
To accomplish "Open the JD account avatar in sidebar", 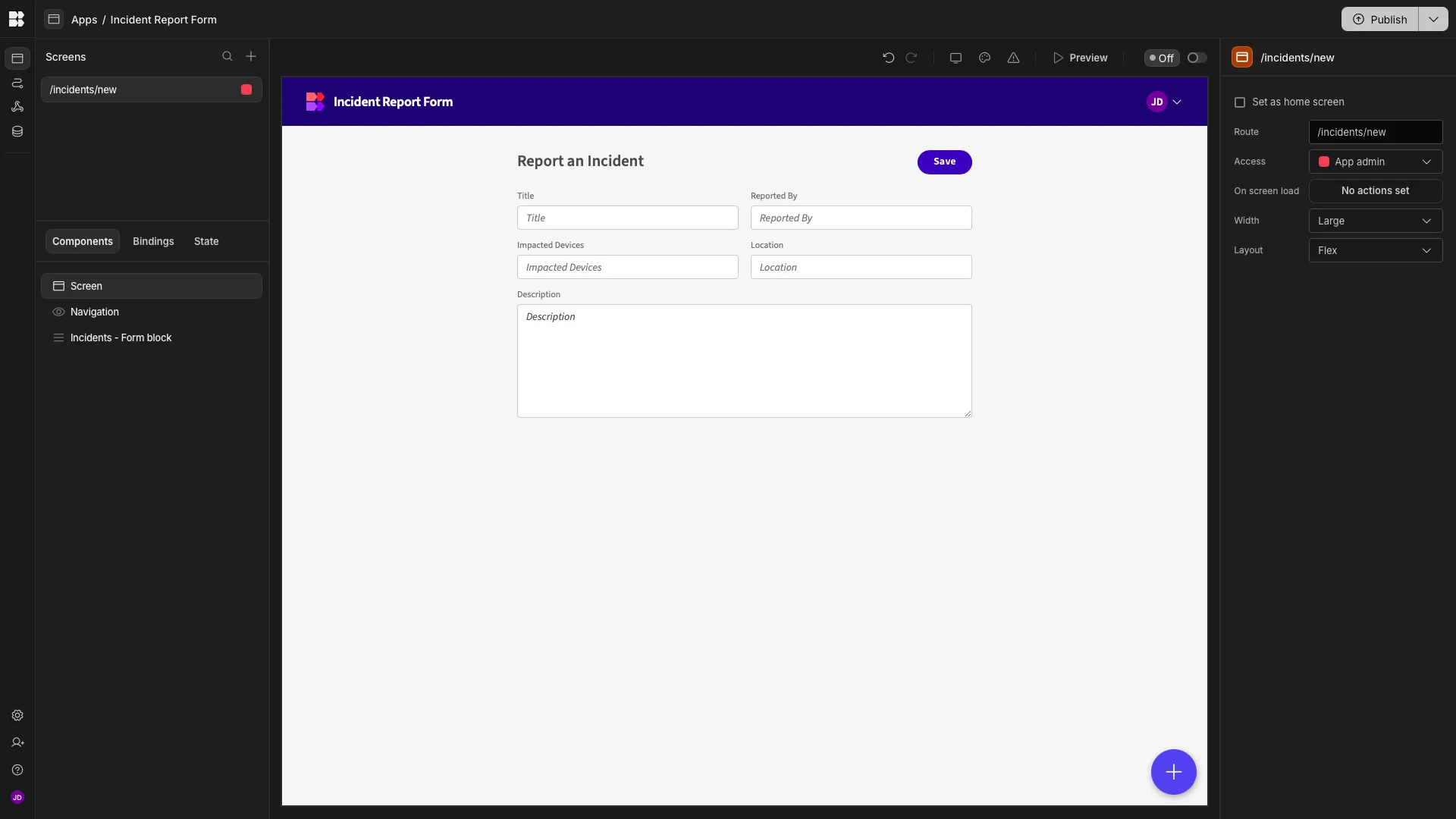I will 17,797.
